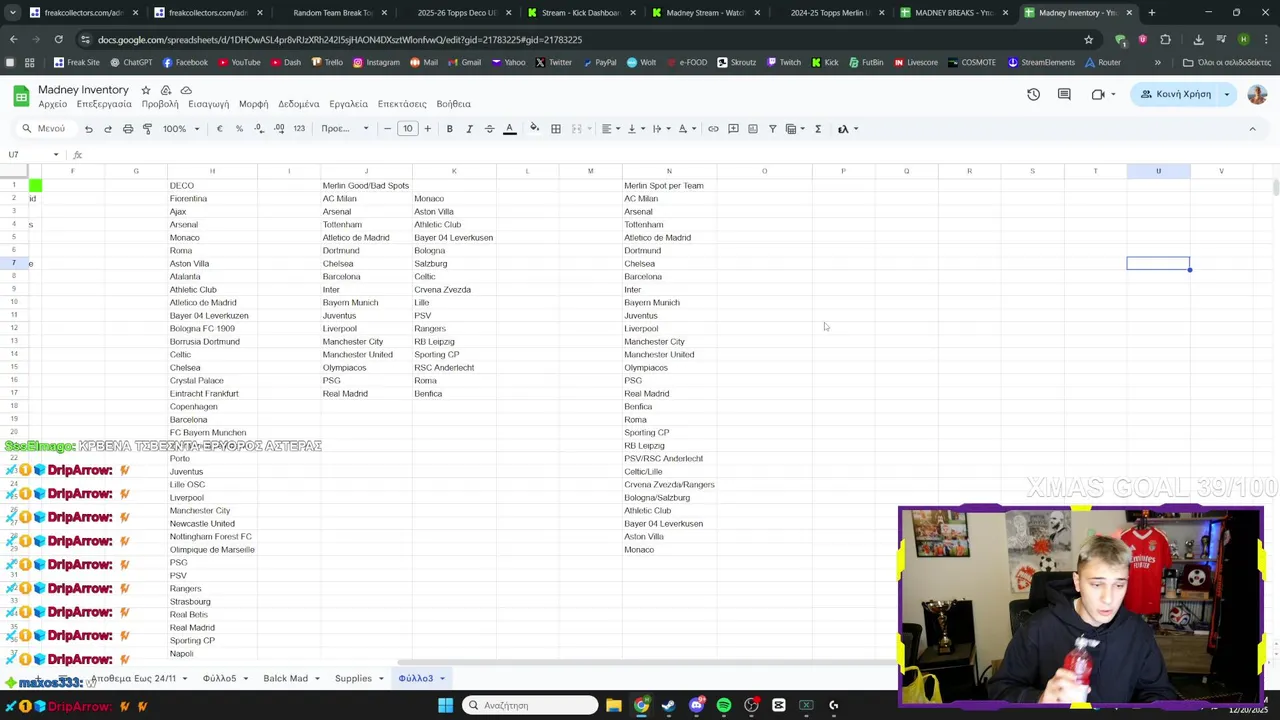Toggle strikethrough formatting
1280x720 pixels.
pos(489,129)
